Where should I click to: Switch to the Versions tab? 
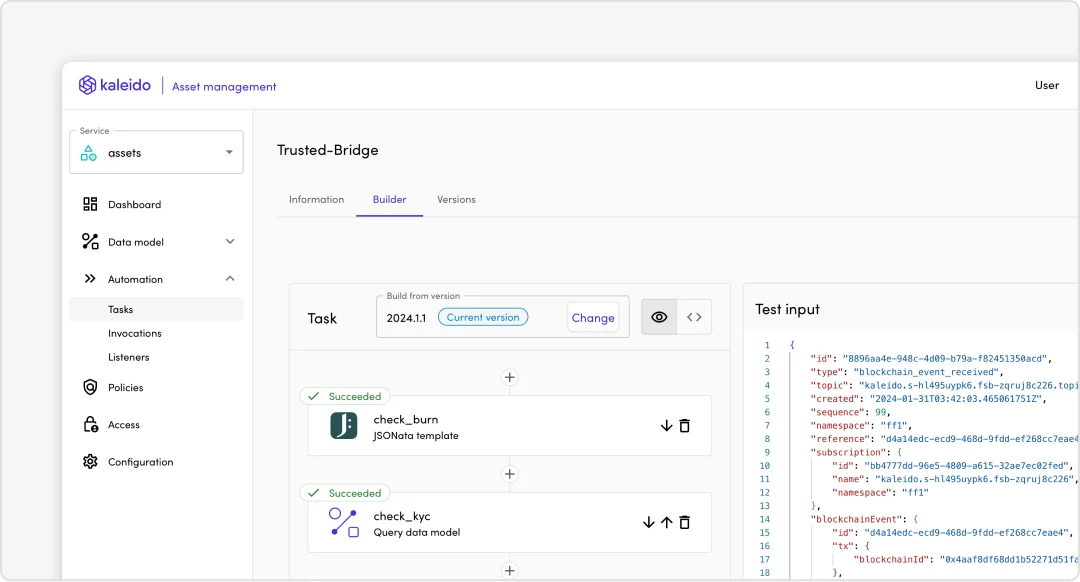click(456, 199)
